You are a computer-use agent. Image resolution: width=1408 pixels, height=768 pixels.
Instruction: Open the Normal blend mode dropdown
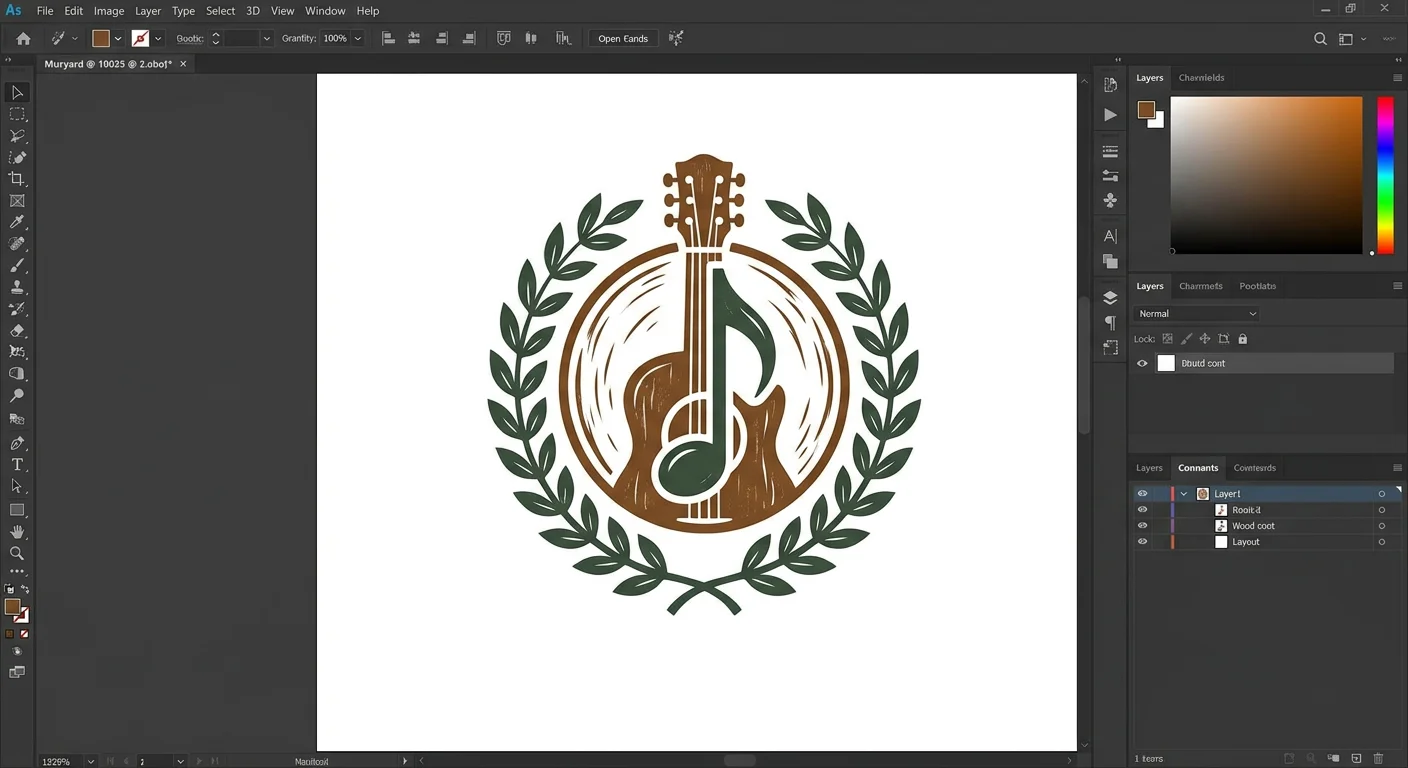pos(1197,314)
